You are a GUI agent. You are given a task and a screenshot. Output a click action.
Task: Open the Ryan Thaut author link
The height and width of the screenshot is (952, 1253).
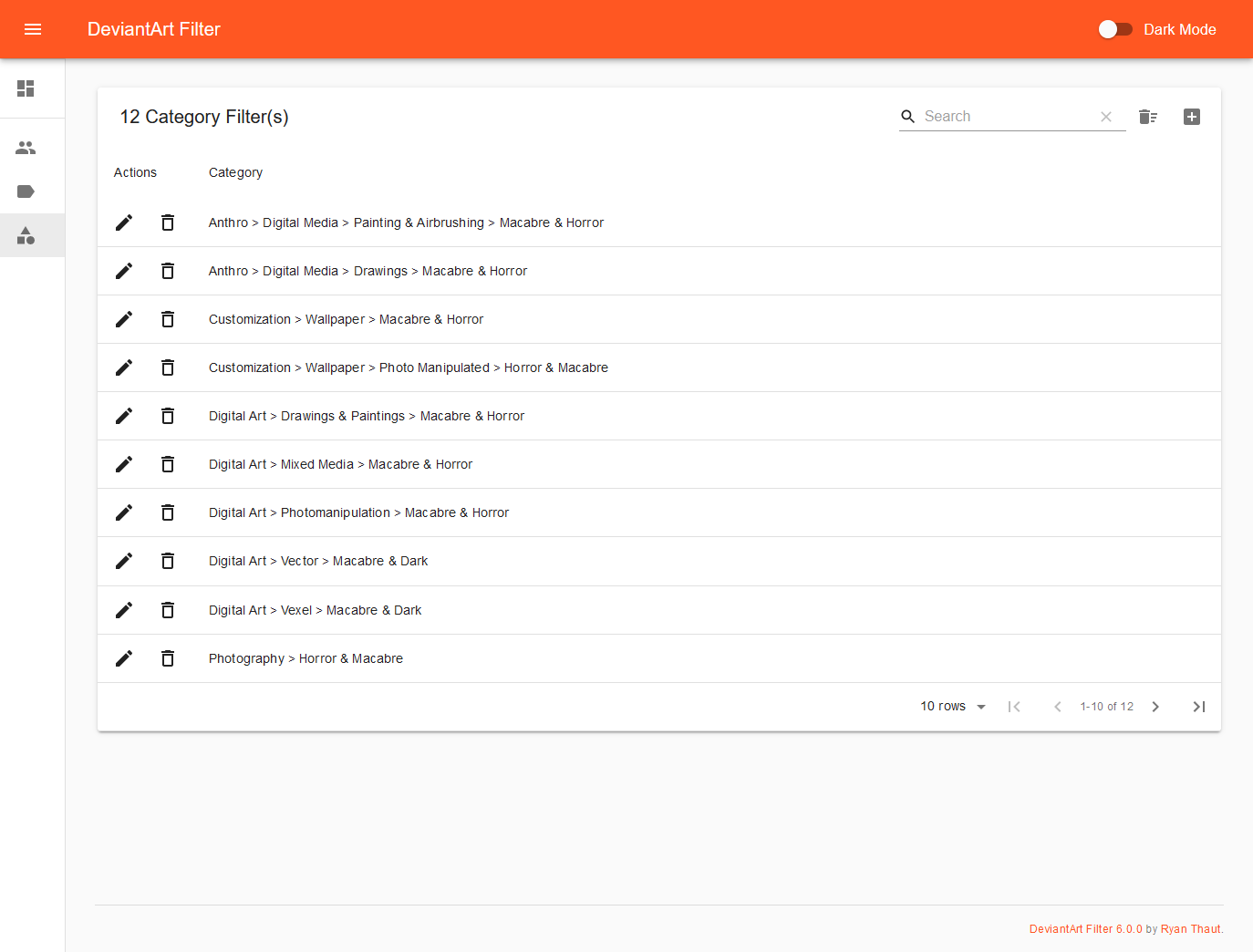[1190, 929]
